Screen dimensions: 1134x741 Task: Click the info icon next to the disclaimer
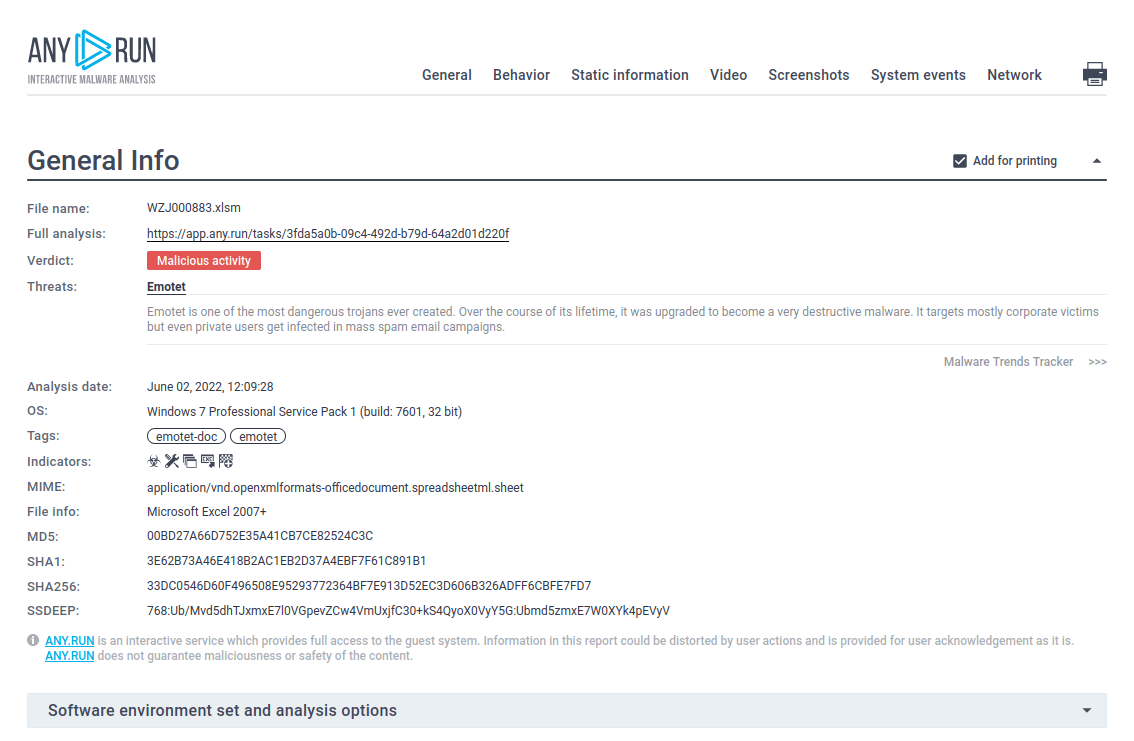click(x=33, y=640)
